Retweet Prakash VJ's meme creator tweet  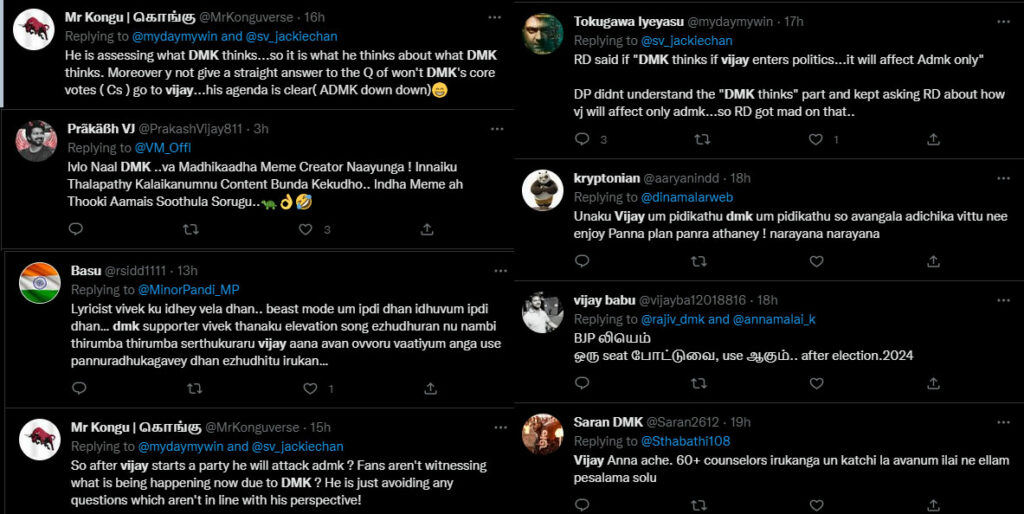[191, 229]
